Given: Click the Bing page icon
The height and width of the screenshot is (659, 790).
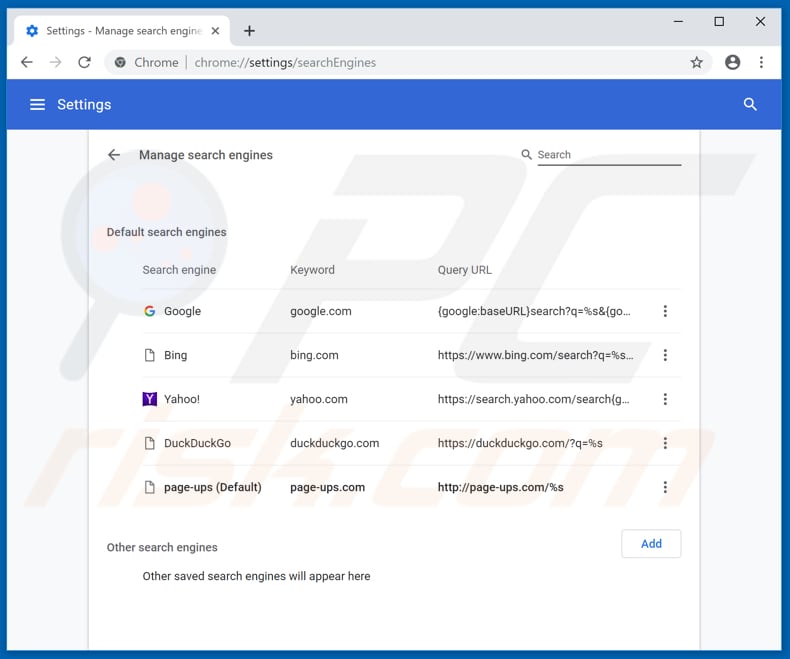Looking at the screenshot, I should pos(150,355).
